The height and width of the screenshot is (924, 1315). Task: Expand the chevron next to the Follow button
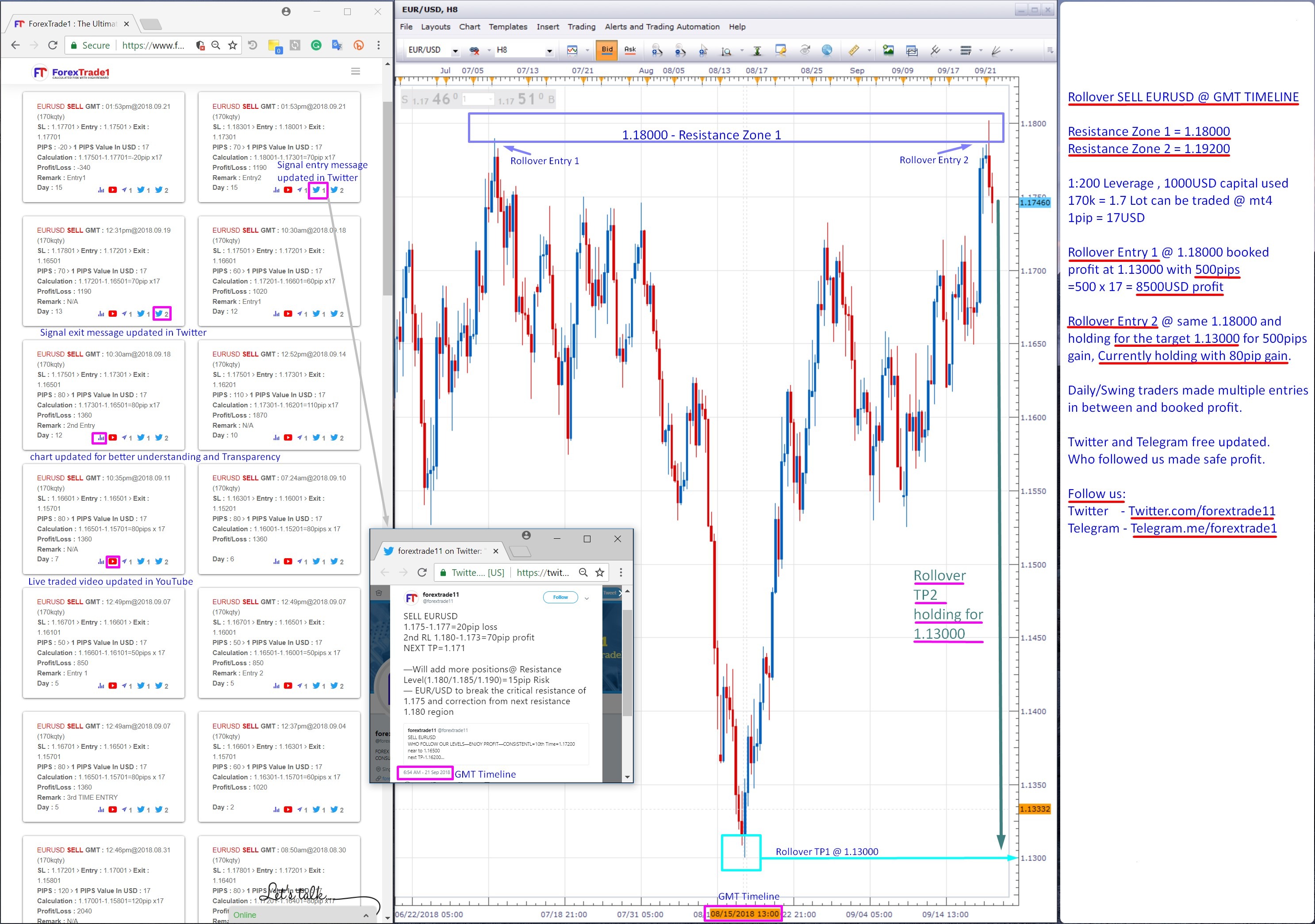pos(587,598)
